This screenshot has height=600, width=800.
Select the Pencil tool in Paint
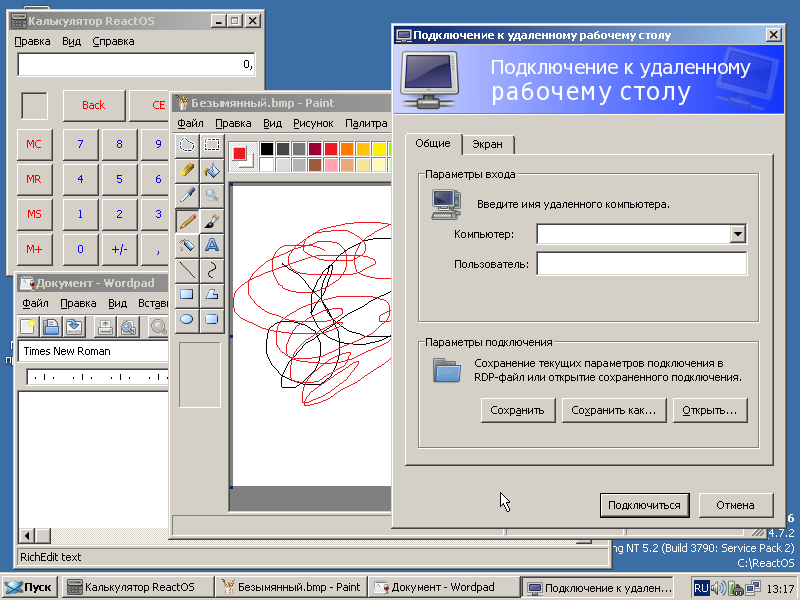[x=187, y=220]
